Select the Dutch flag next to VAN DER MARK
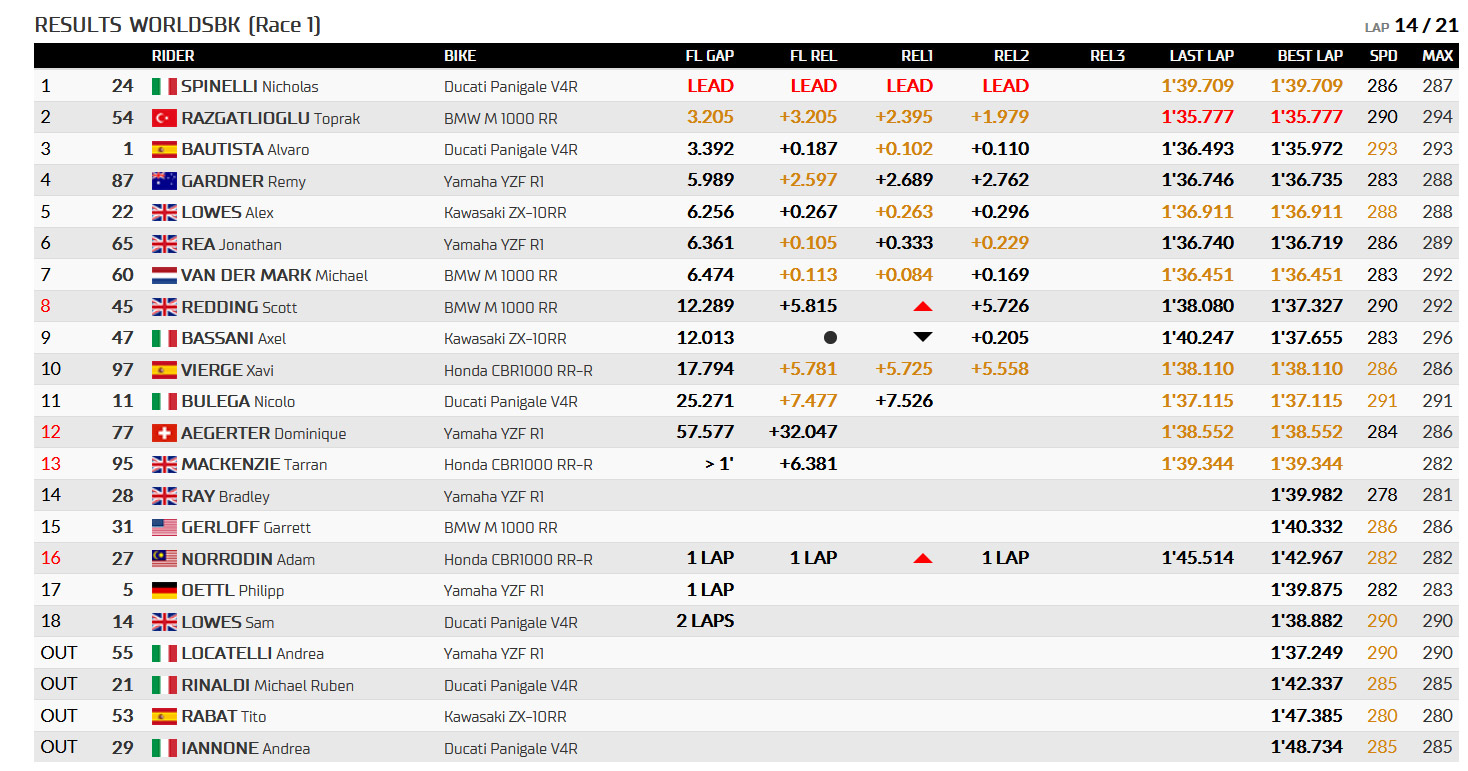 pos(164,275)
